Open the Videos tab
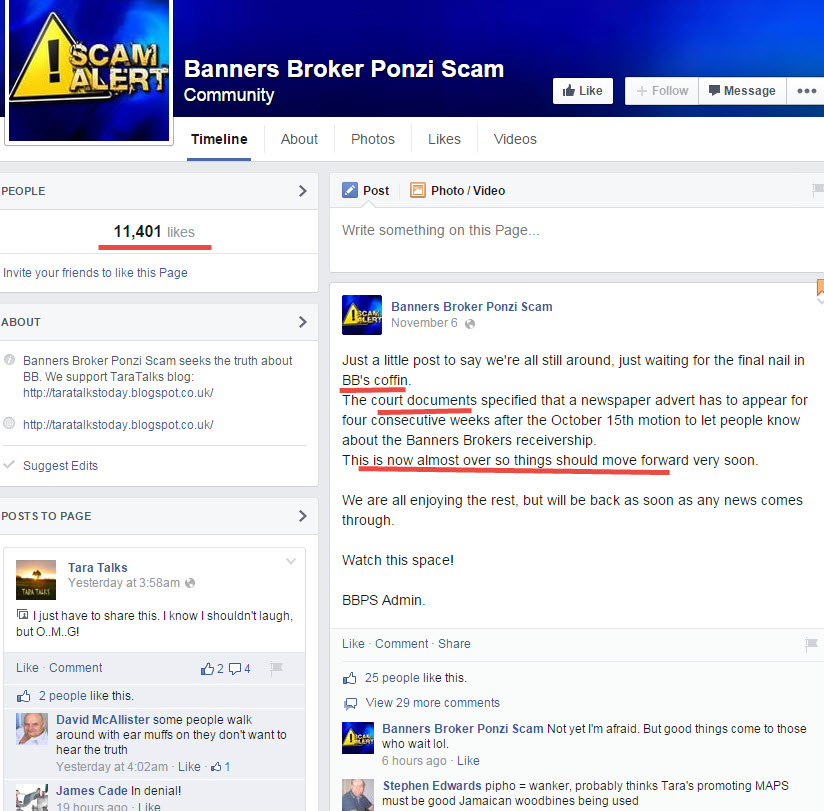824x811 pixels. pyautogui.click(x=515, y=139)
